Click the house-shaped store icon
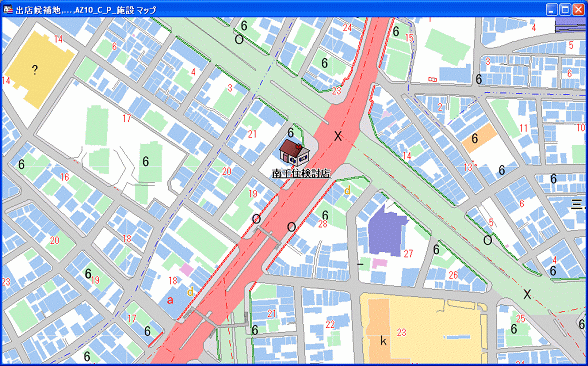This screenshot has height=366, width=588. (294, 153)
